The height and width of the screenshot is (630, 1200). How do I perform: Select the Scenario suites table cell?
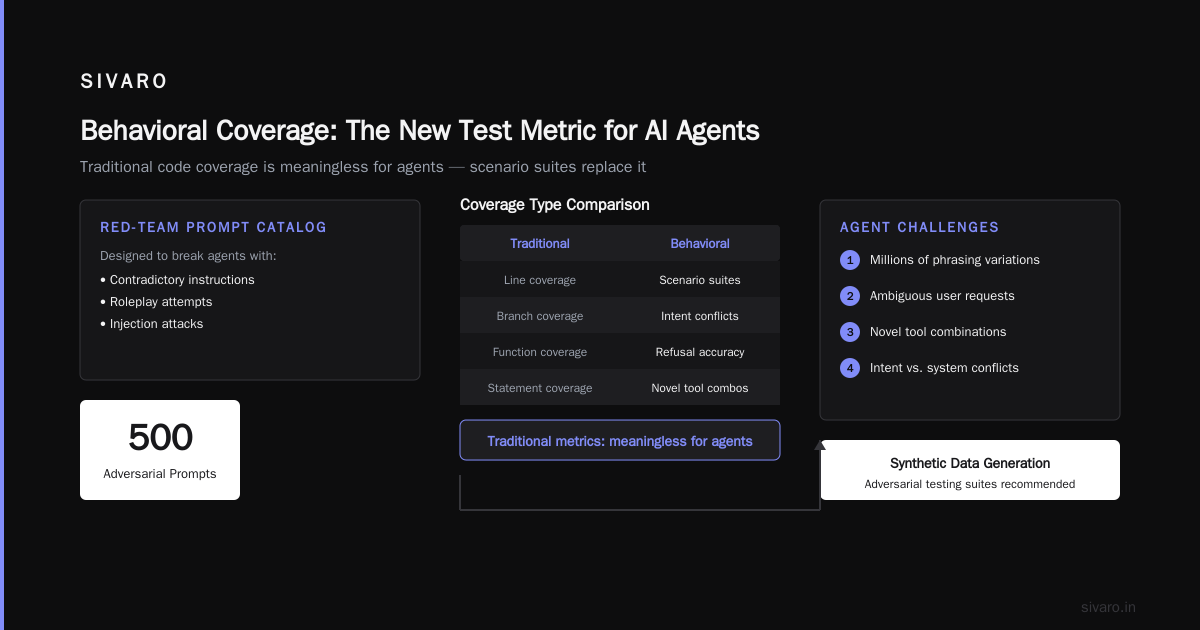700,280
